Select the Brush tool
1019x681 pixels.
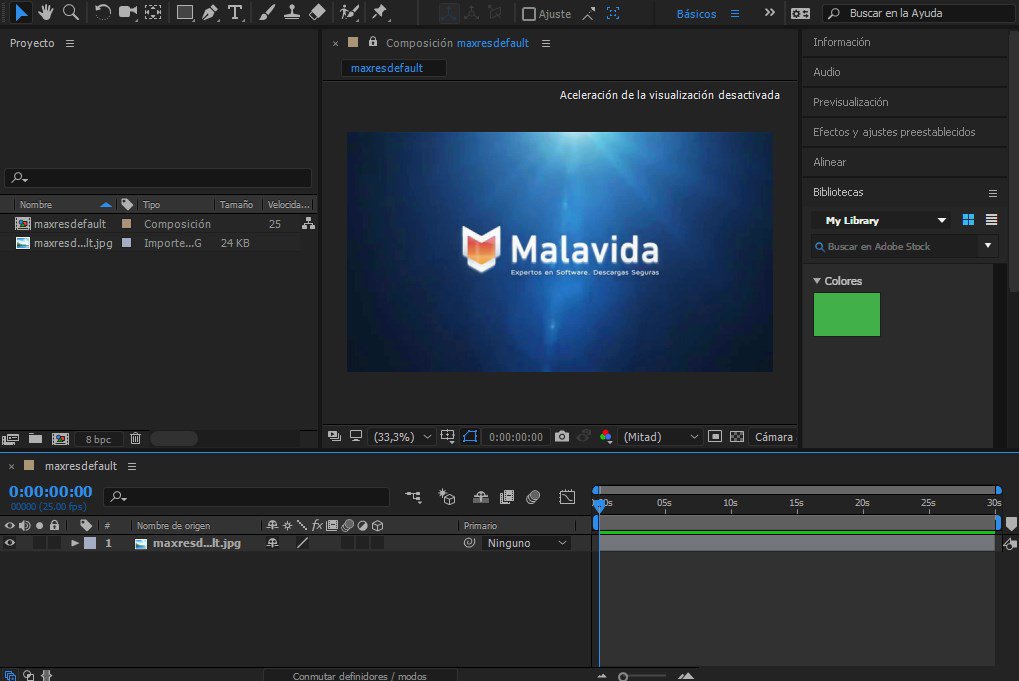click(266, 13)
